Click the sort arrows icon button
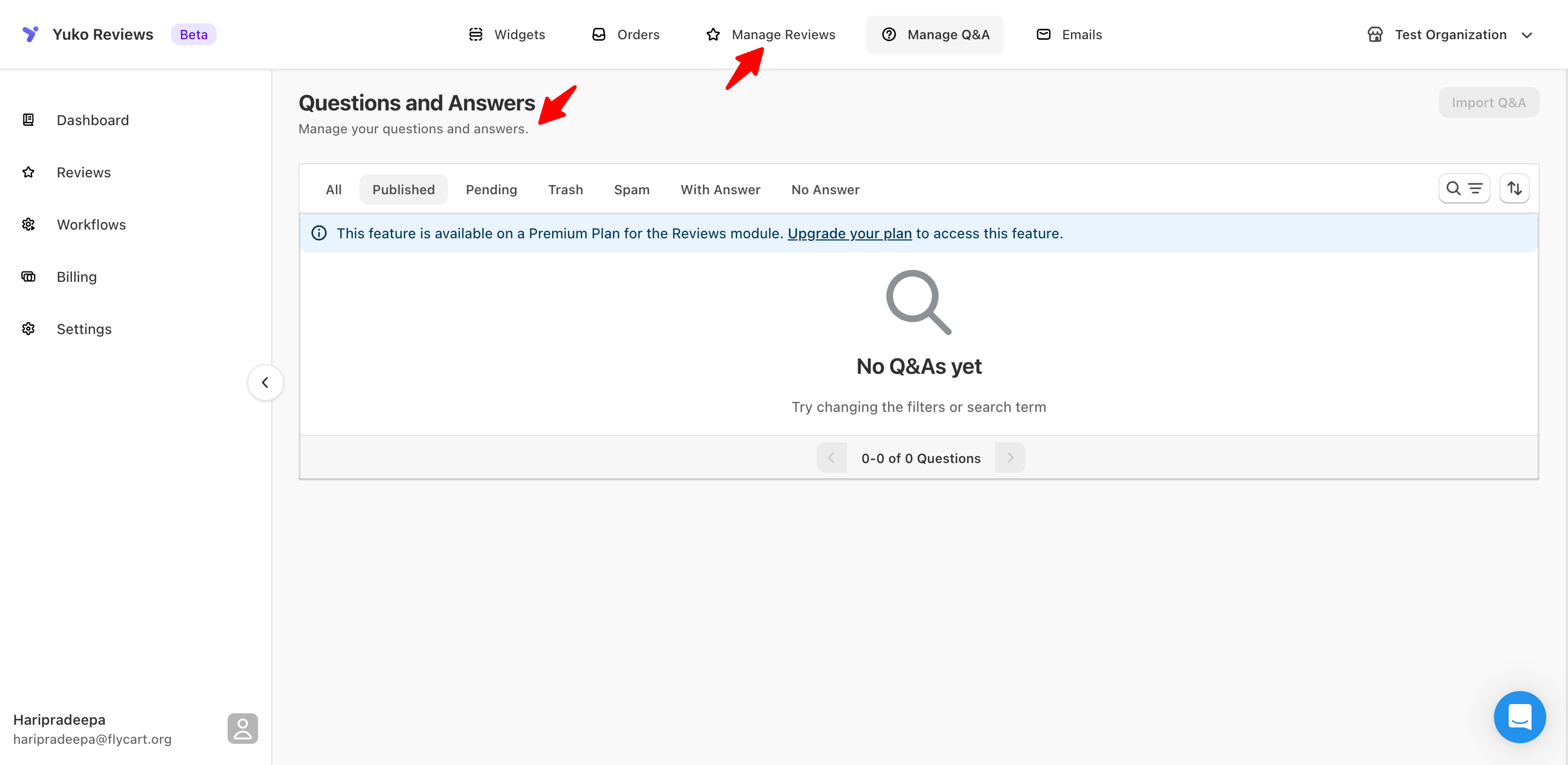The image size is (1568, 765). [x=1514, y=188]
